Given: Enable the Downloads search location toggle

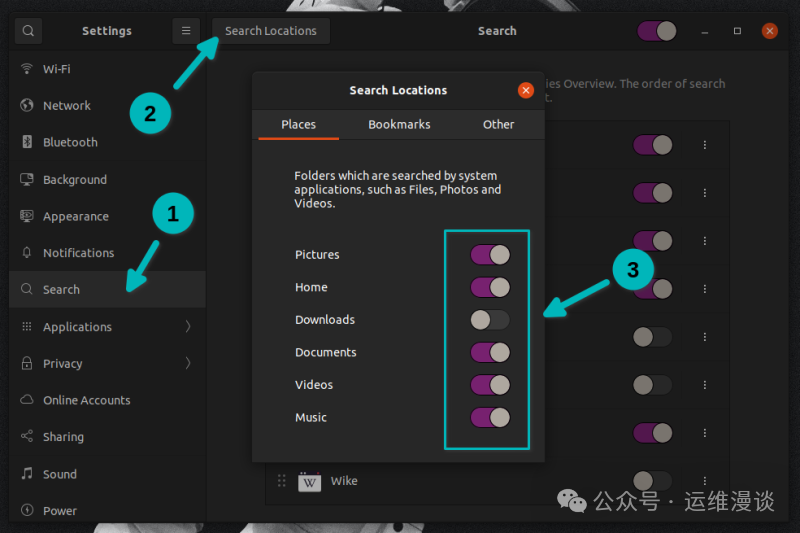Looking at the screenshot, I should [490, 320].
